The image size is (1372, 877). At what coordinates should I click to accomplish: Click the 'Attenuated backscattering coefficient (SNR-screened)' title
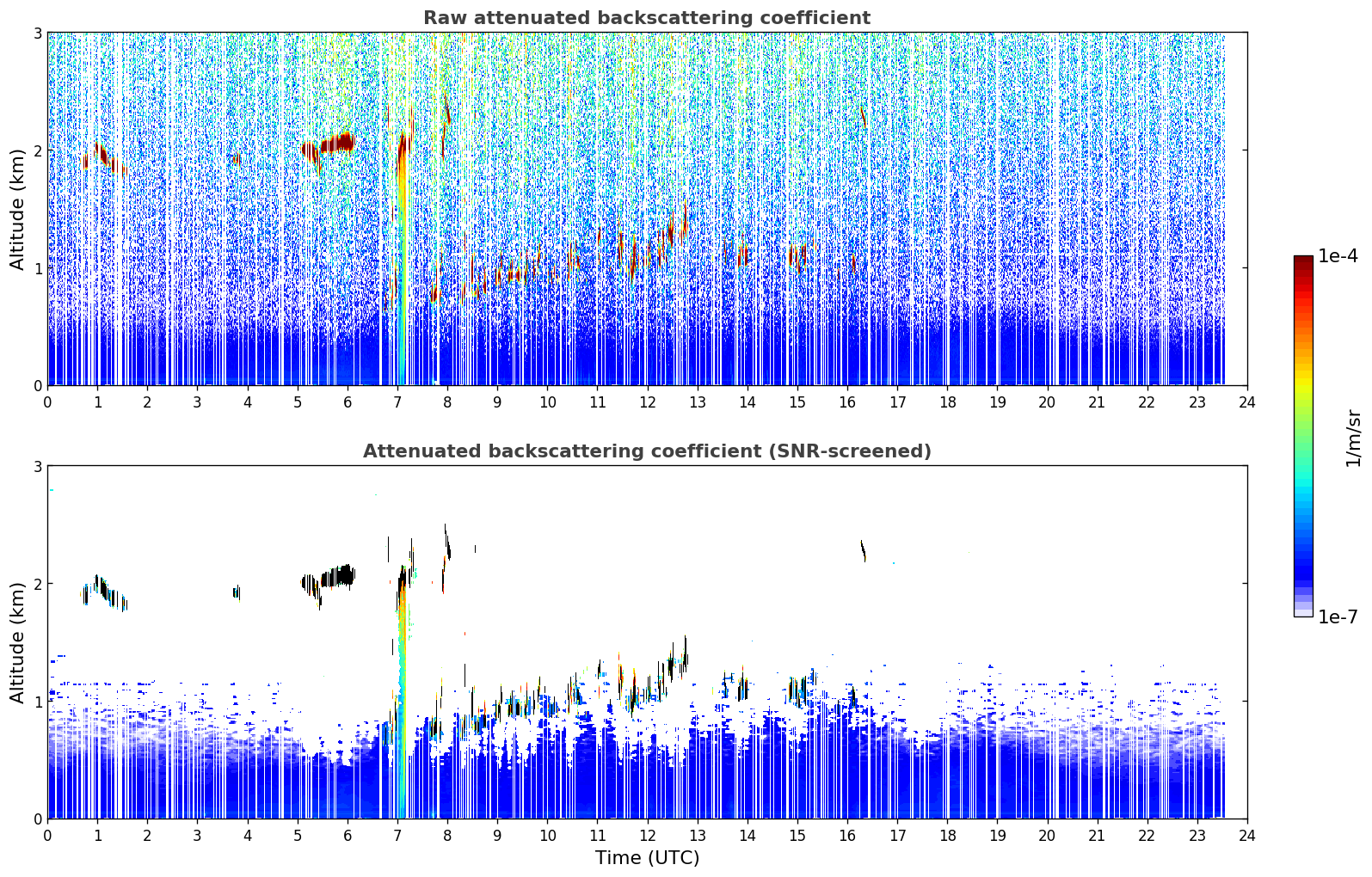[647, 451]
